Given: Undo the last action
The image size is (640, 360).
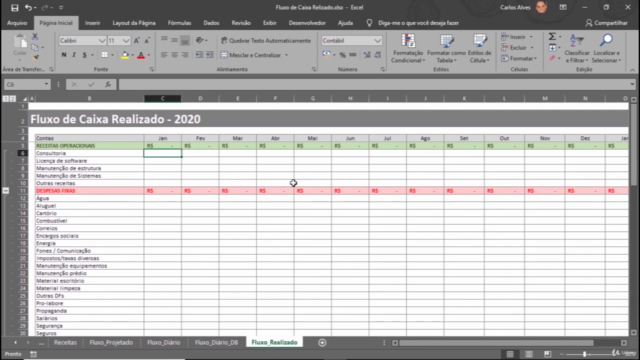Looking at the screenshot, I should pyautogui.click(x=28, y=7).
